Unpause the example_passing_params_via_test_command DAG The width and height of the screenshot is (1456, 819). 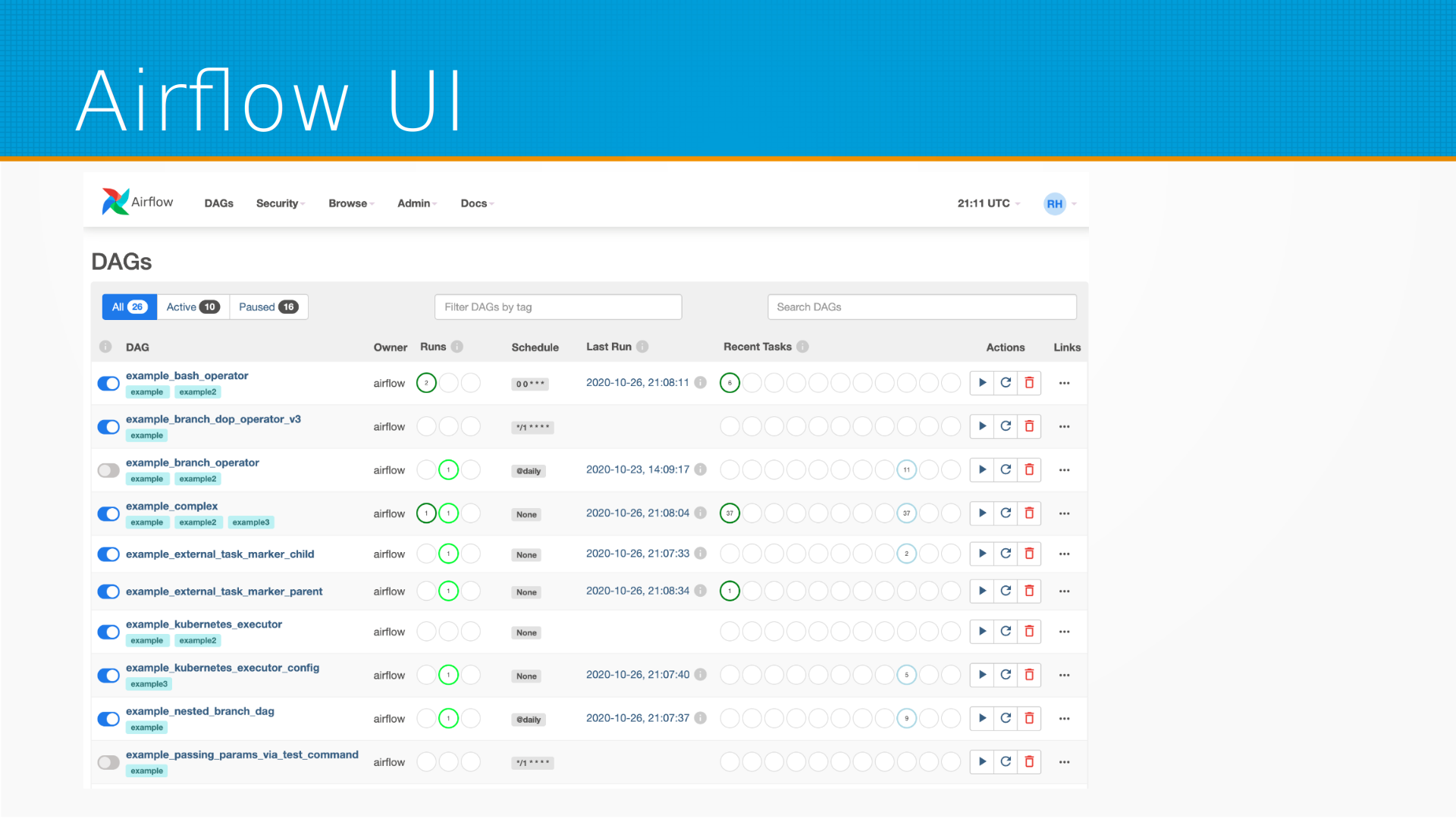(108, 762)
